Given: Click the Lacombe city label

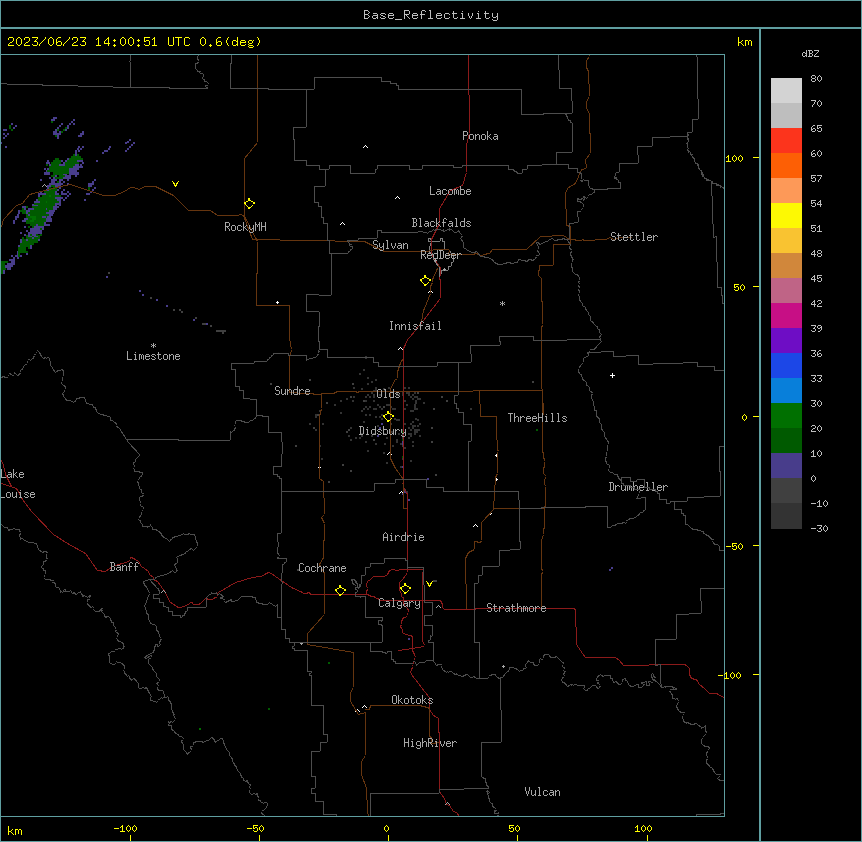Looking at the screenshot, I should point(450,191).
